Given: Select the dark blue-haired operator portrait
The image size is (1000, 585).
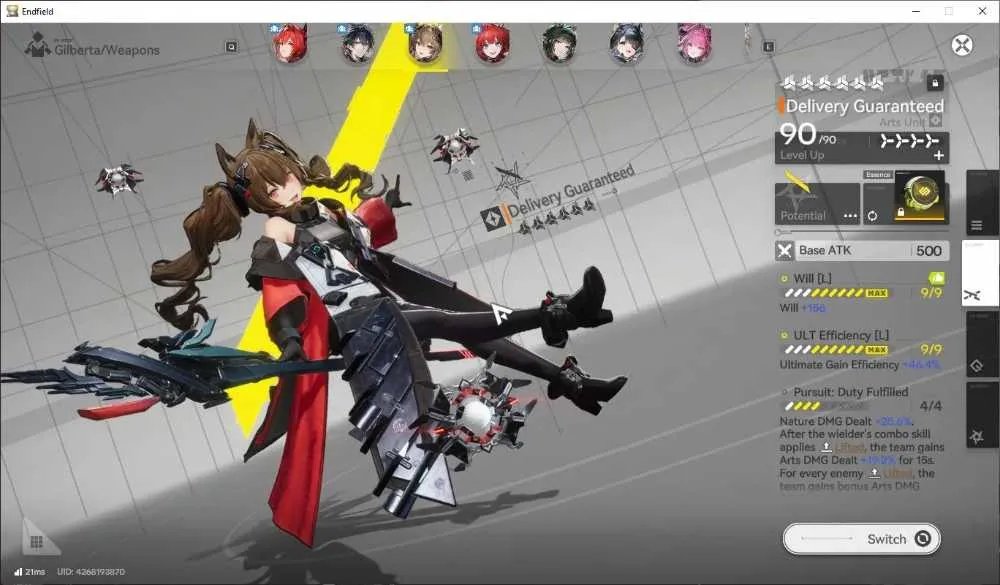Looking at the screenshot, I should click(358, 43).
